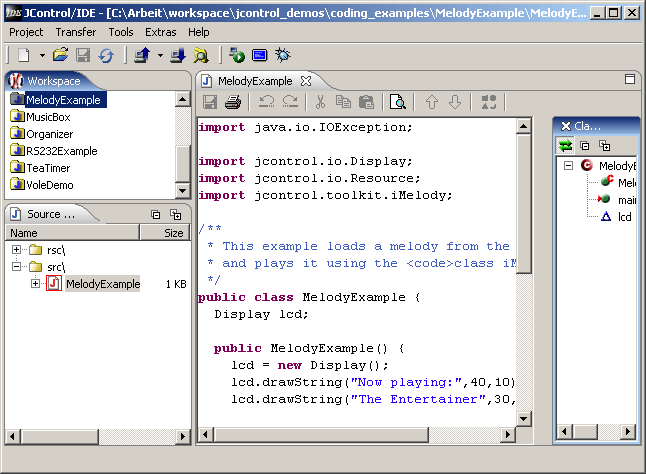Expand the rsc\ folder in Source tree
Image resolution: width=646 pixels, height=474 pixels.
17,249
